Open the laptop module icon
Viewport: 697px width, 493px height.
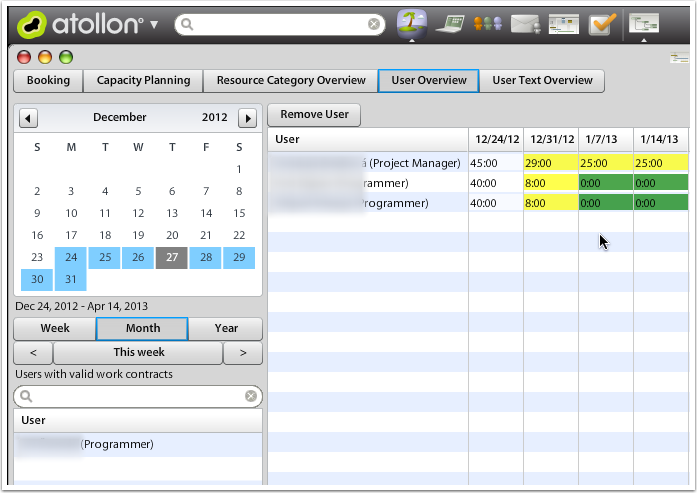pos(450,23)
